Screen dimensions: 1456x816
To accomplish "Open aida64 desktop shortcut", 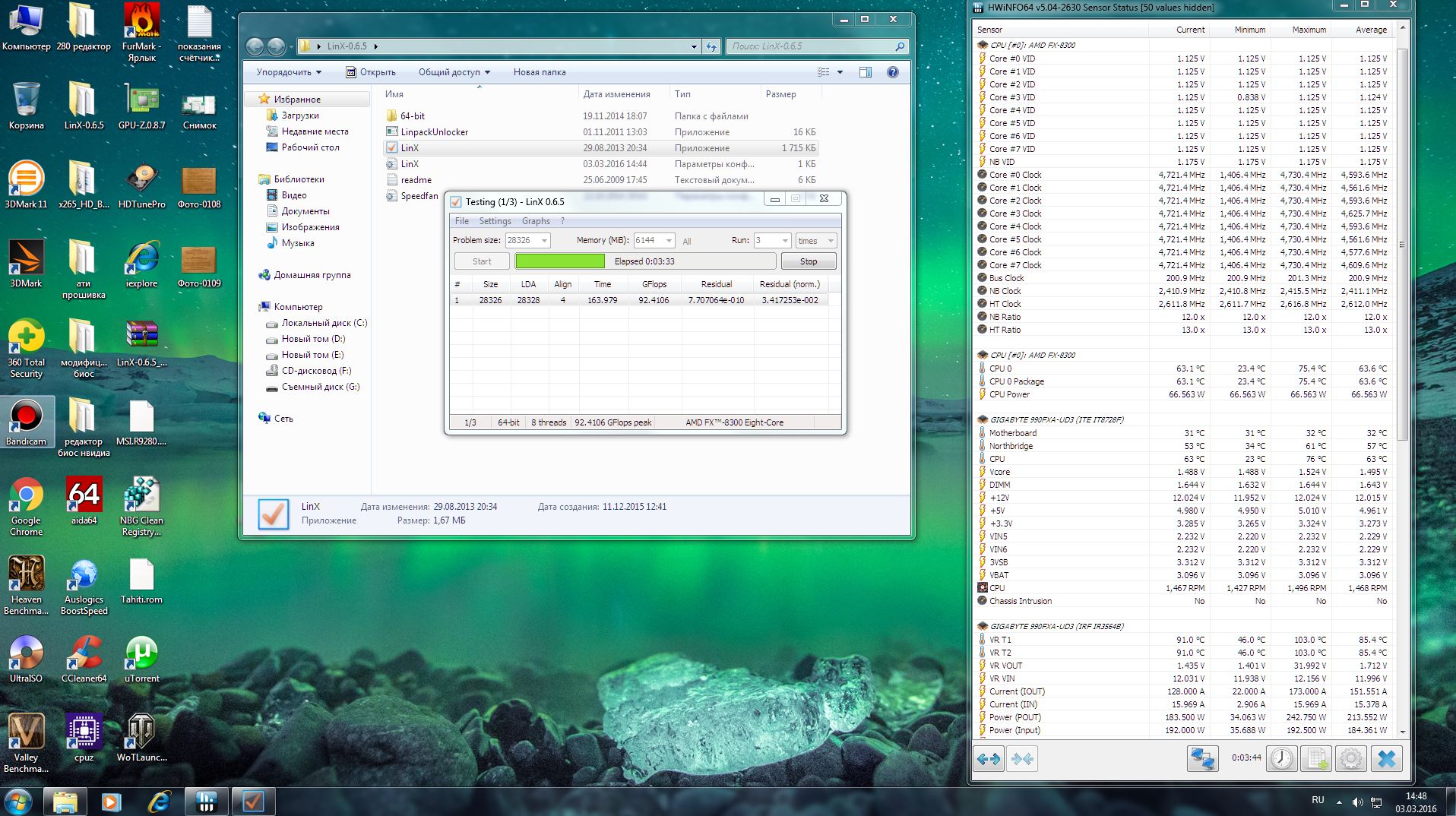I will click(x=84, y=501).
